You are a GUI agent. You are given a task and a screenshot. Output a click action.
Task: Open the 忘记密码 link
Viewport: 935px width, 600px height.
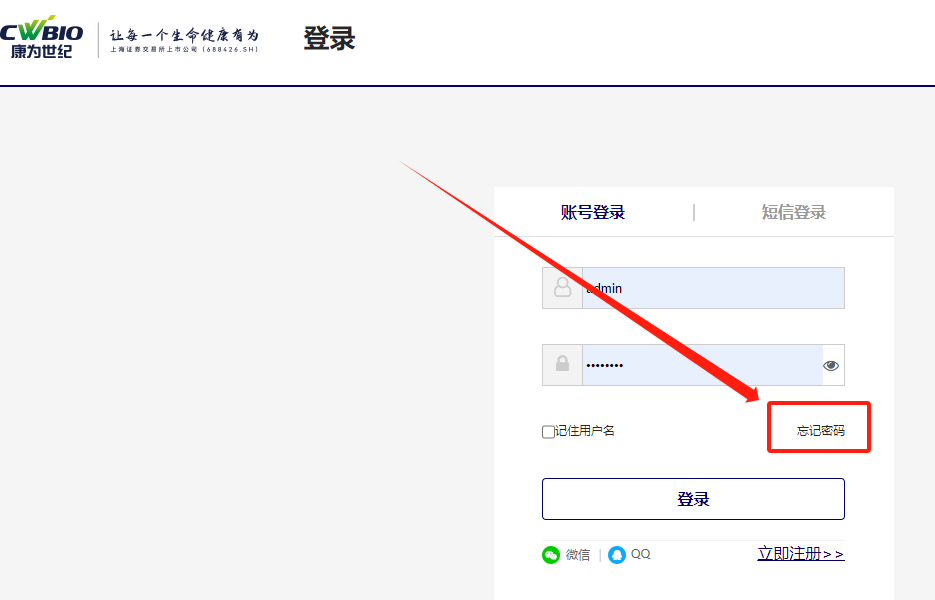click(820, 431)
